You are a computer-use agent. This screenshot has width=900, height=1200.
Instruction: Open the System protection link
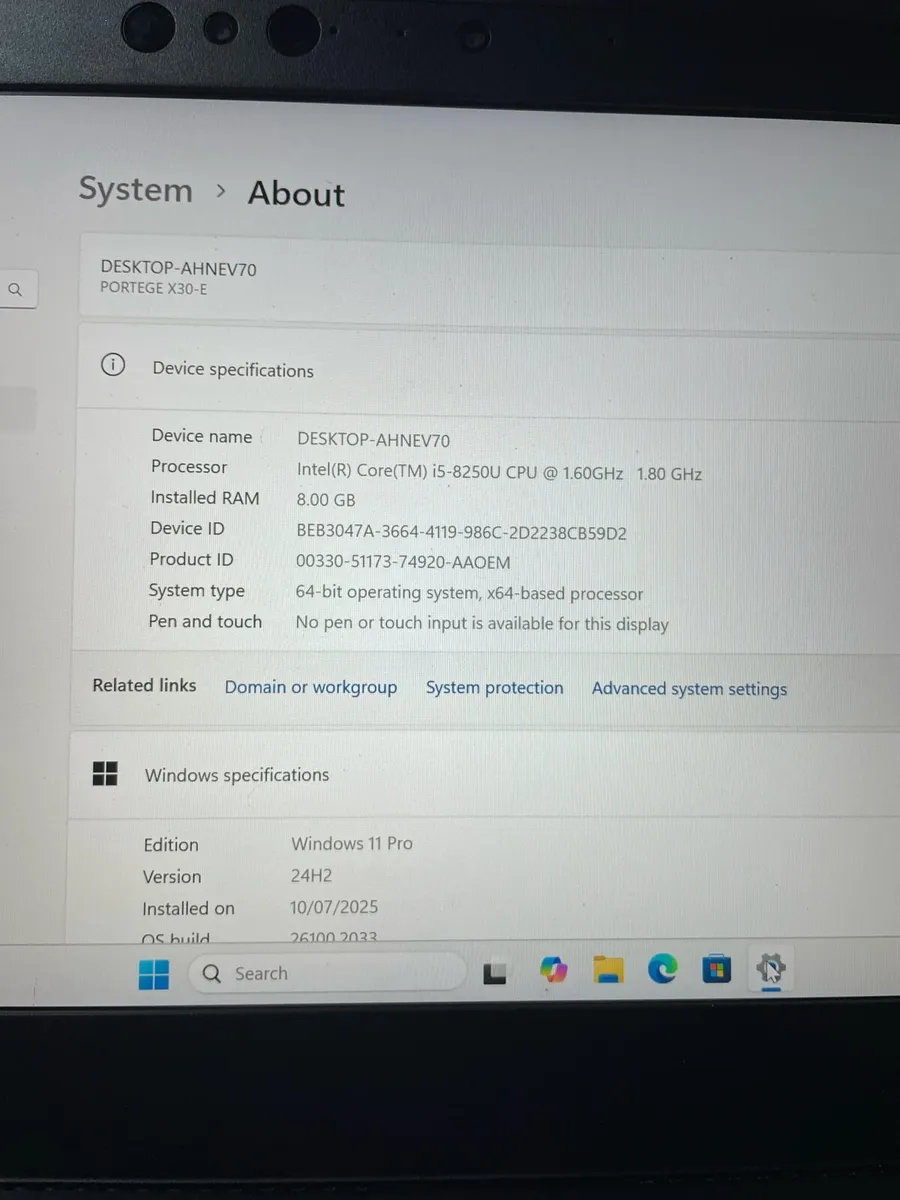[495, 687]
